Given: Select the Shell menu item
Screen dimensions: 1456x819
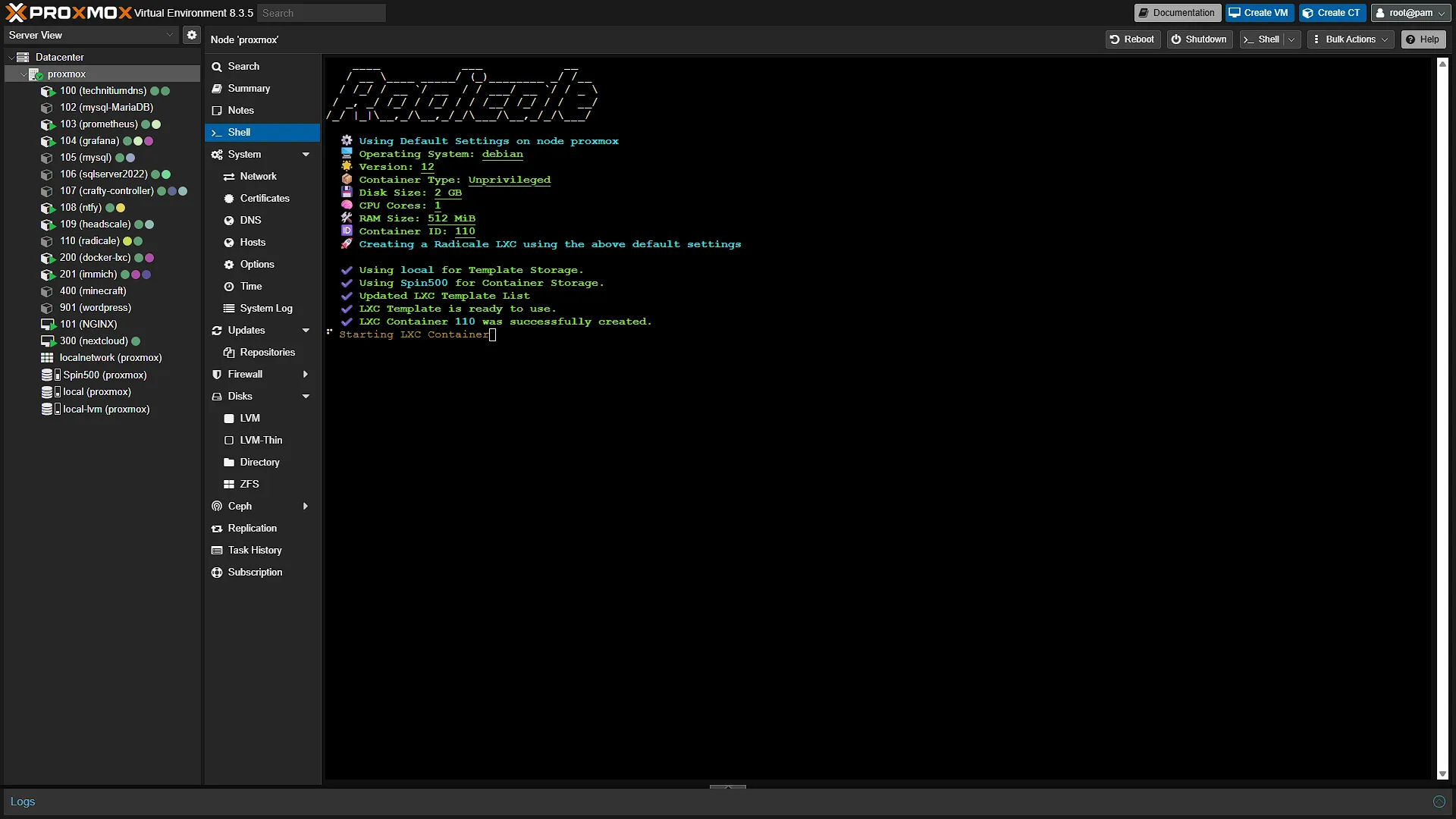Looking at the screenshot, I should click(x=262, y=133).
